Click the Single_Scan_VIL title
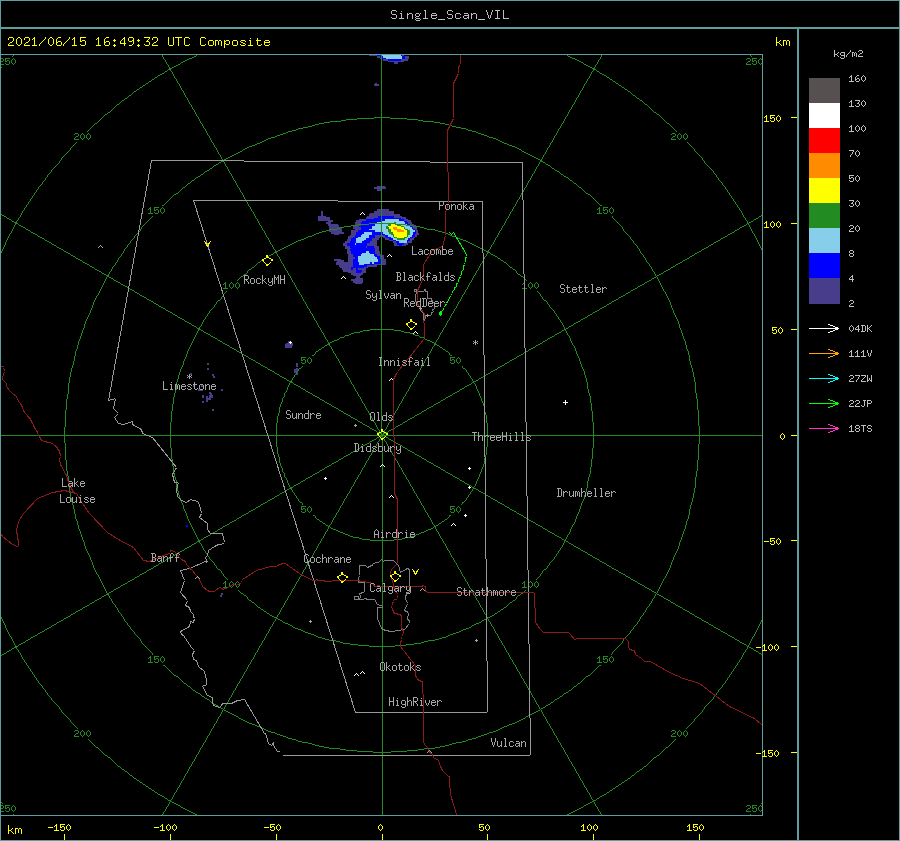Image resolution: width=900 pixels, height=841 pixels. pos(449,15)
